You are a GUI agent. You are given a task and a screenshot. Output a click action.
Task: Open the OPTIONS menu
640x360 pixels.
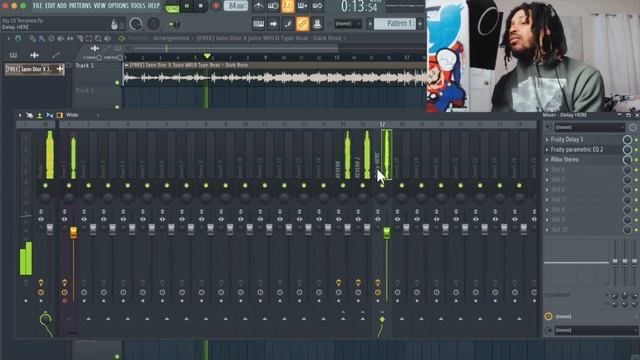(x=118, y=6)
